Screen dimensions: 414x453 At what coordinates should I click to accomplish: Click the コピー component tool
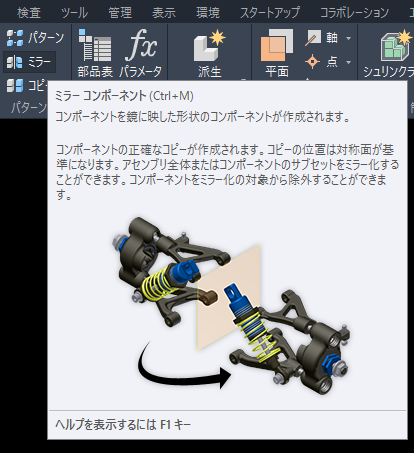(26, 86)
